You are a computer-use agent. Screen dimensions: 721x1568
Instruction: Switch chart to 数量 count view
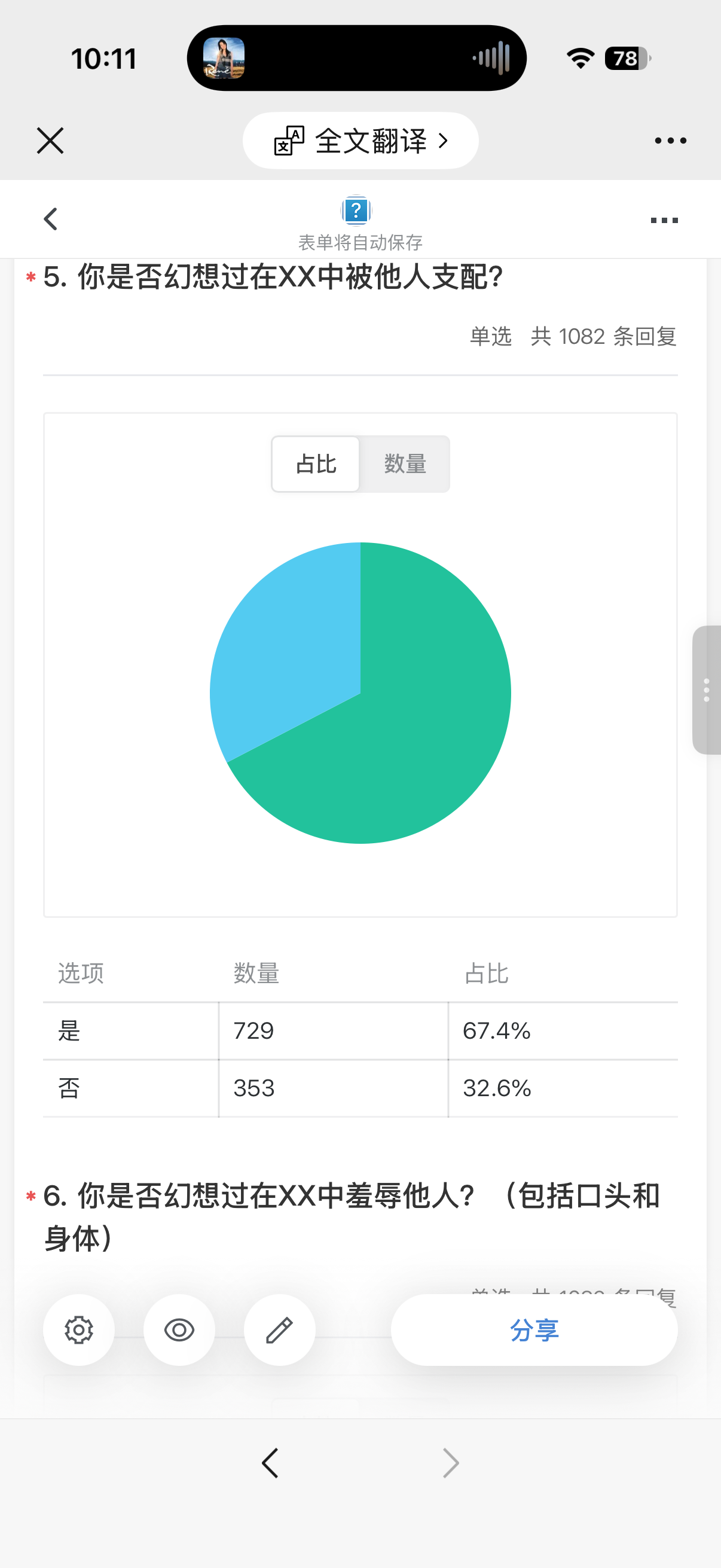[405, 464]
